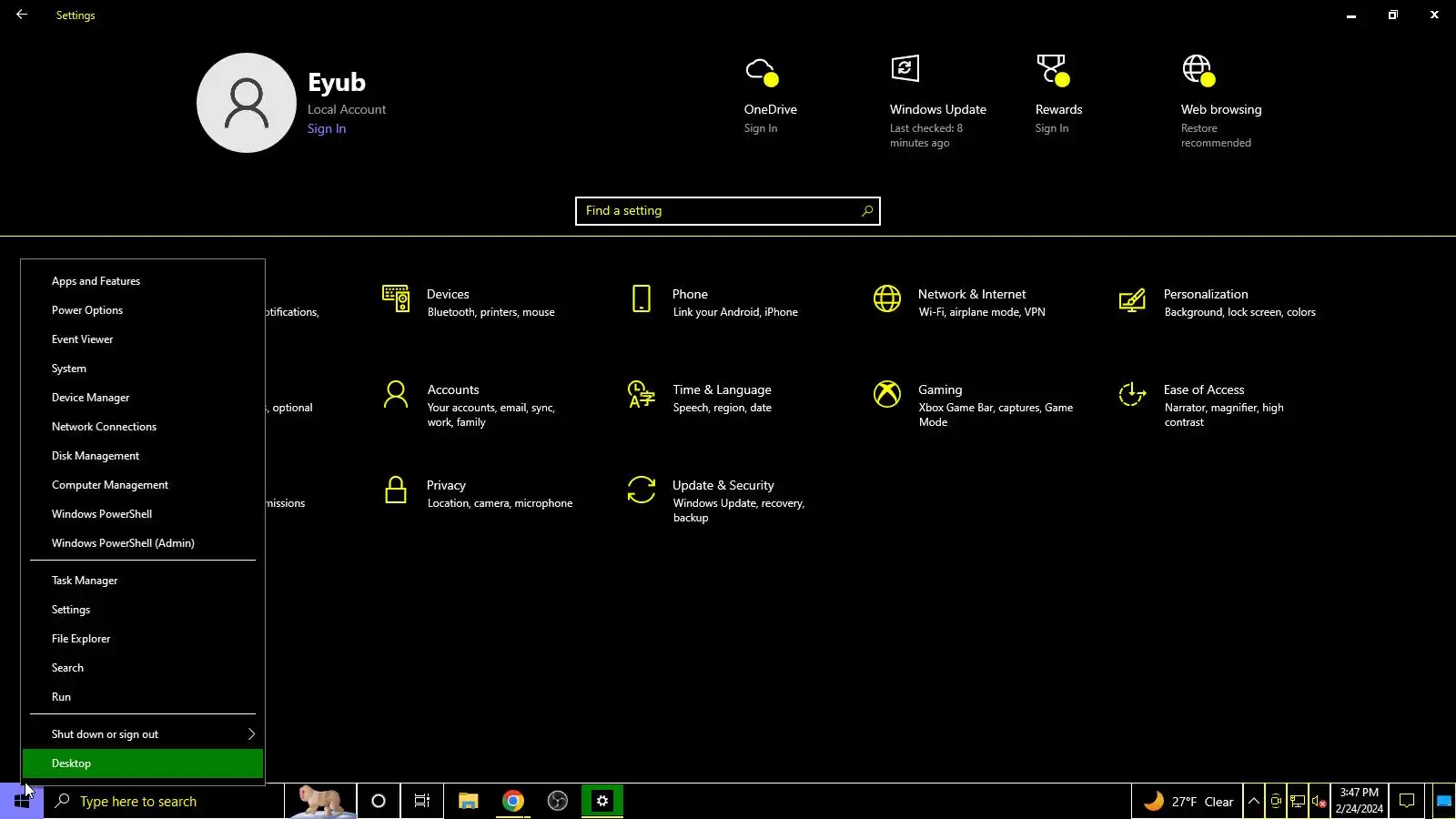
Task: Open Network & Internet globe icon
Action: (887, 298)
